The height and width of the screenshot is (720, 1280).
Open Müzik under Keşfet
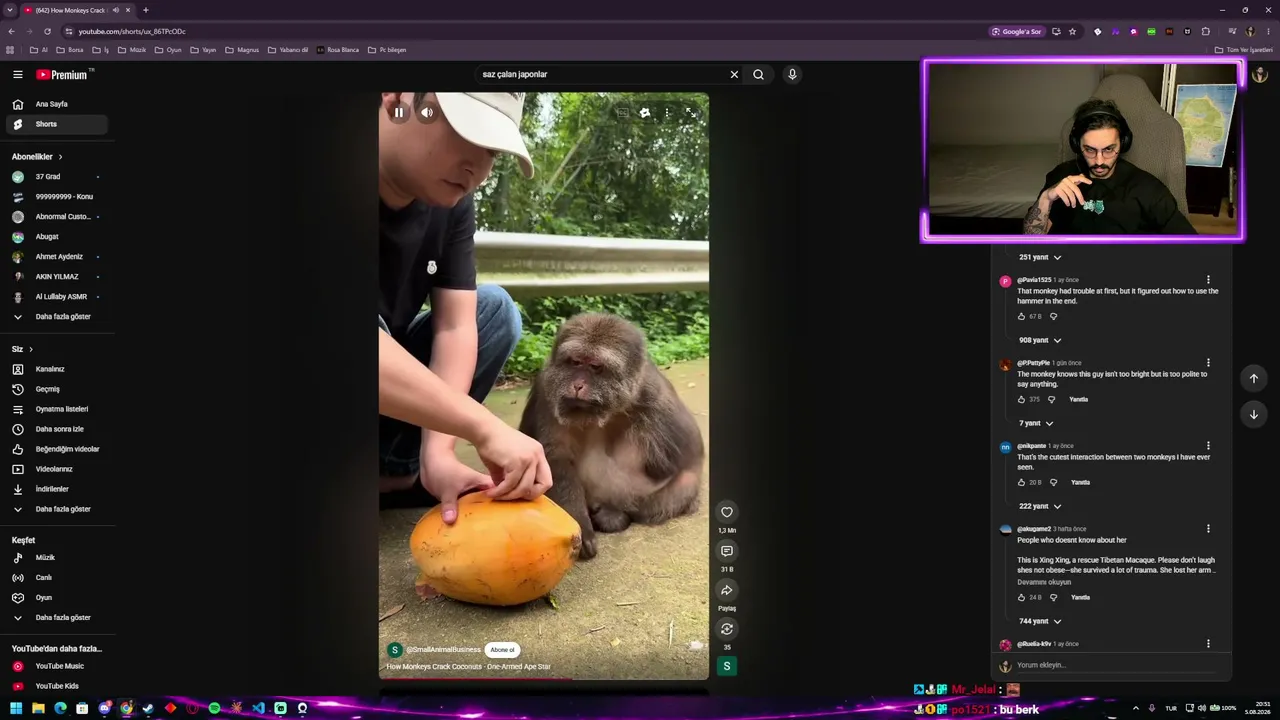click(57, 558)
